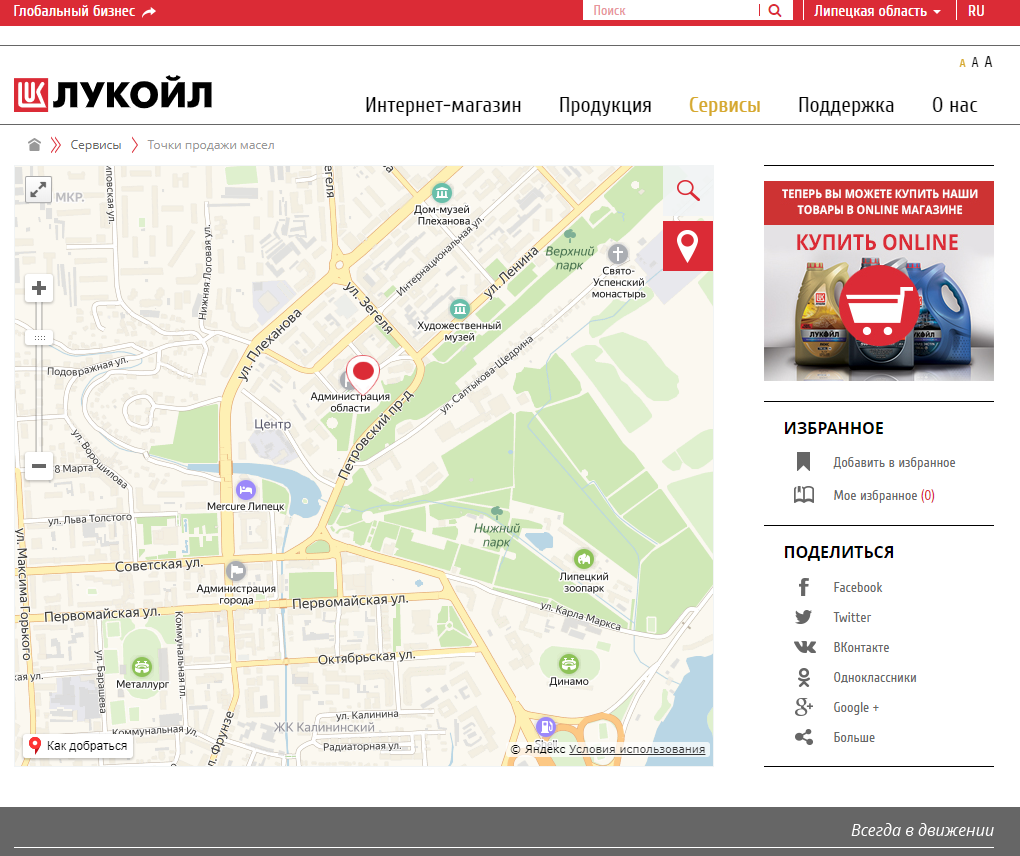Click the red map marker at Администрация области
Image resolution: width=1020 pixels, height=856 pixels.
pyautogui.click(x=362, y=374)
